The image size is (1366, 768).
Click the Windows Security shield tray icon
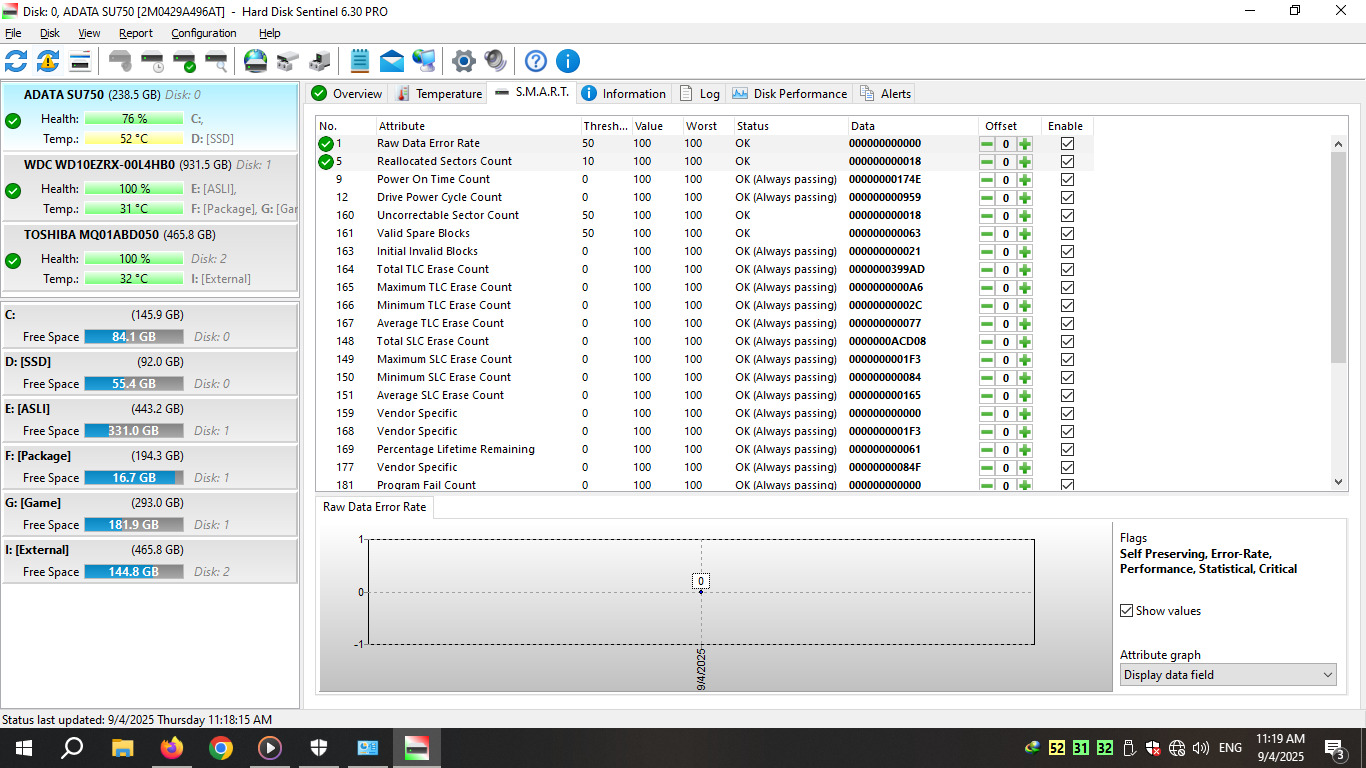click(1153, 748)
